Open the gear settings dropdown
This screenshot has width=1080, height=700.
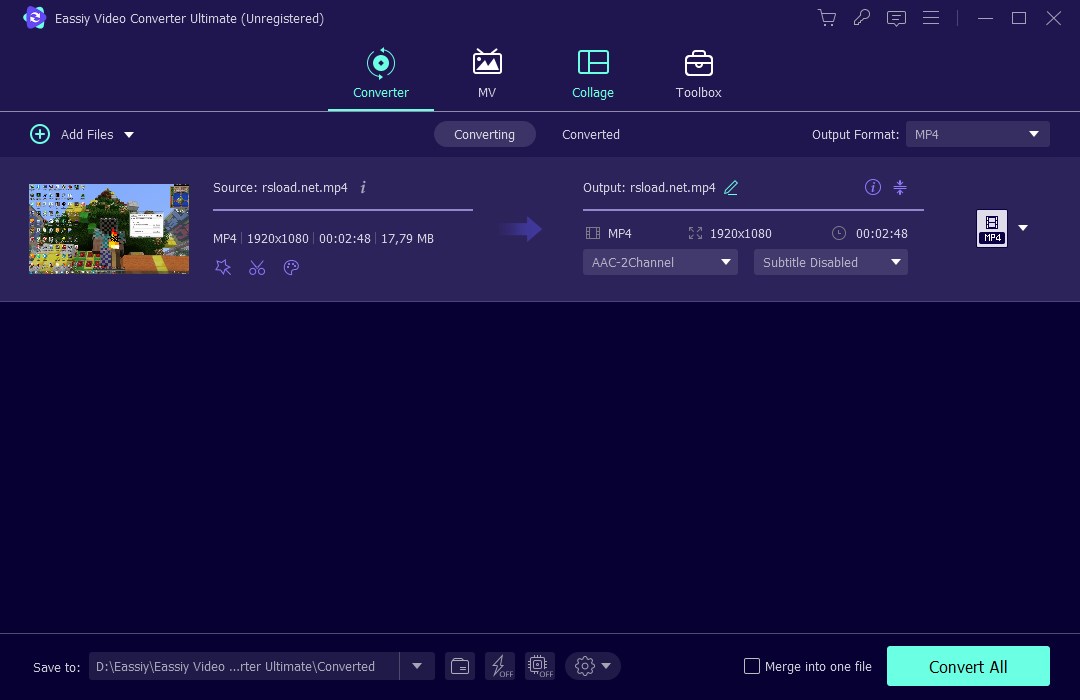coord(593,666)
